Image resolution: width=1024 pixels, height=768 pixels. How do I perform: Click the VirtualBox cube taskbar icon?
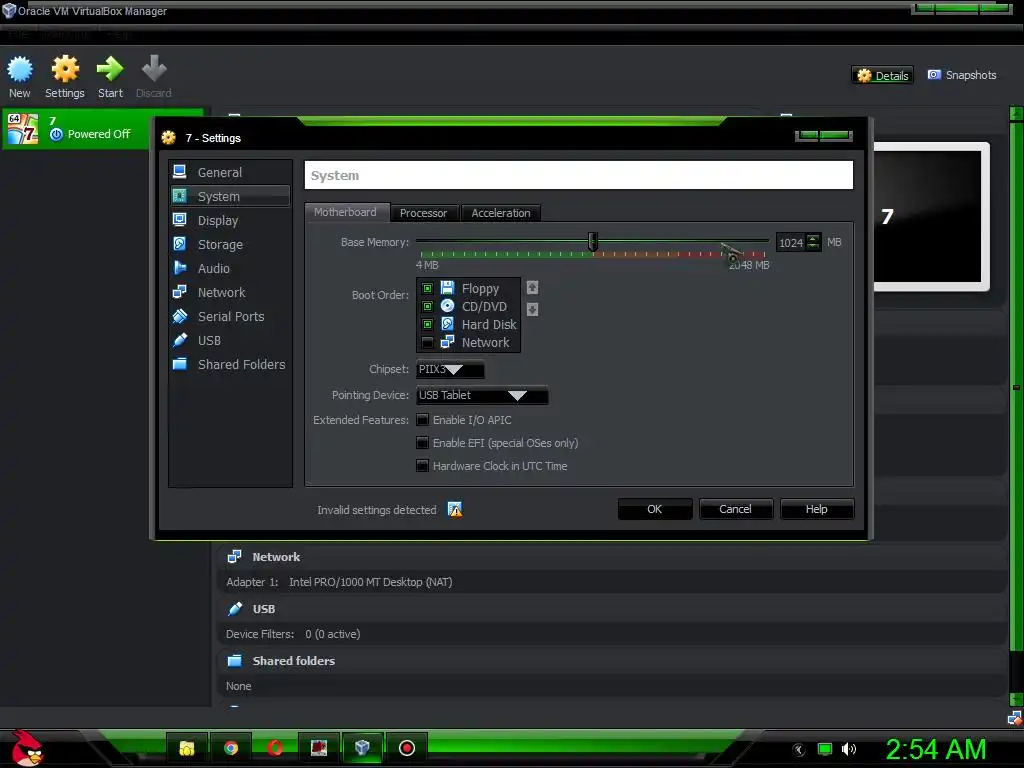362,748
